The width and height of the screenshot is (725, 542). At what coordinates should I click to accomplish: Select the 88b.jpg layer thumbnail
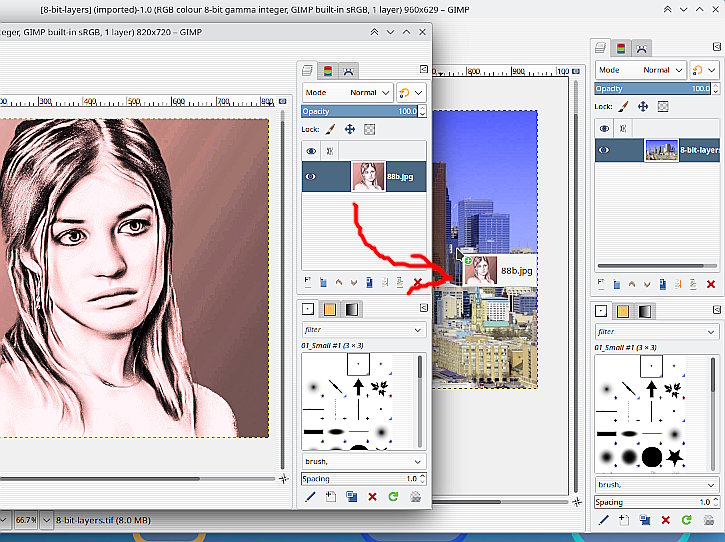[x=368, y=176]
